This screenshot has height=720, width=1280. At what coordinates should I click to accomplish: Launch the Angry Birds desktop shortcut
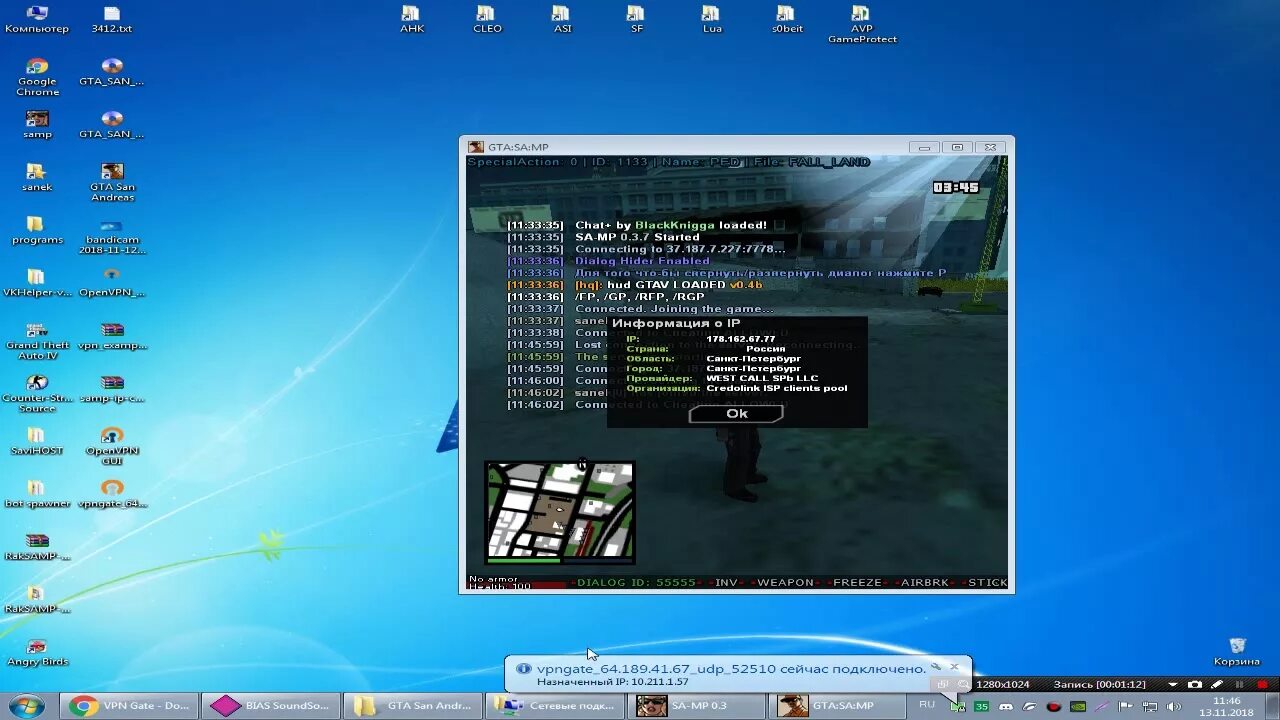click(37, 653)
